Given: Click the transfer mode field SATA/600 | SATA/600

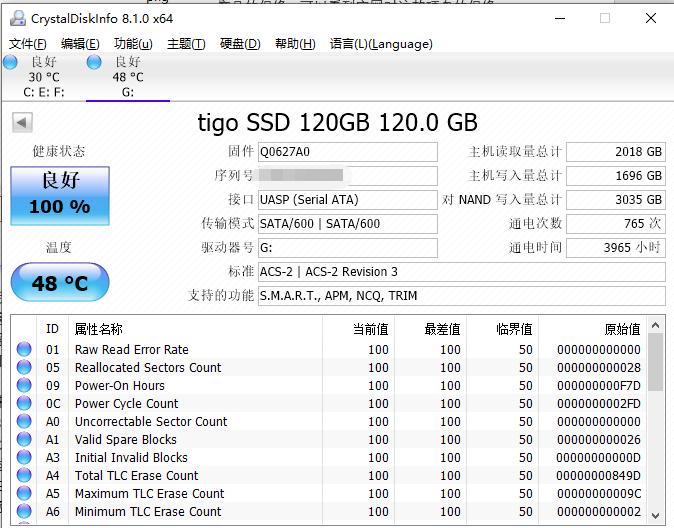Looking at the screenshot, I should (x=348, y=224).
